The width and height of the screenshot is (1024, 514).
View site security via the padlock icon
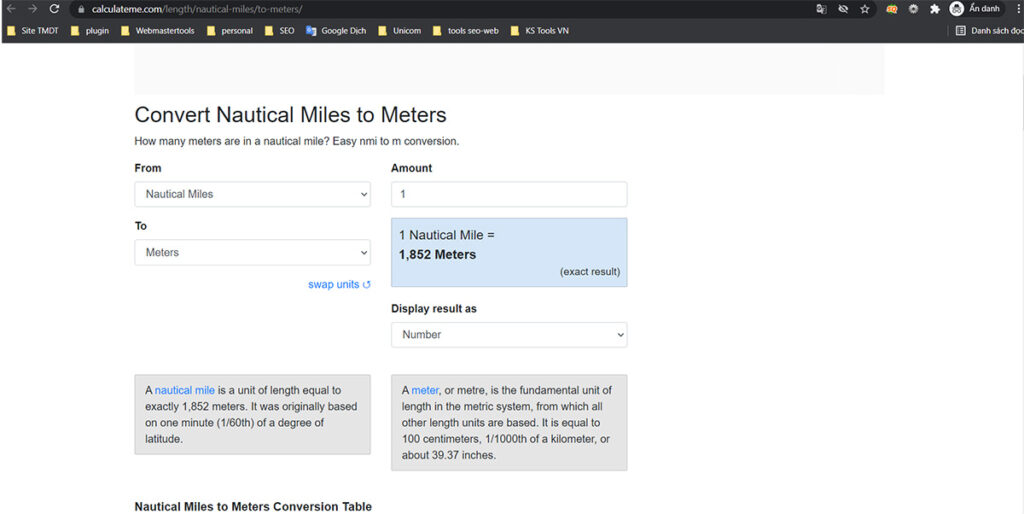81,9
